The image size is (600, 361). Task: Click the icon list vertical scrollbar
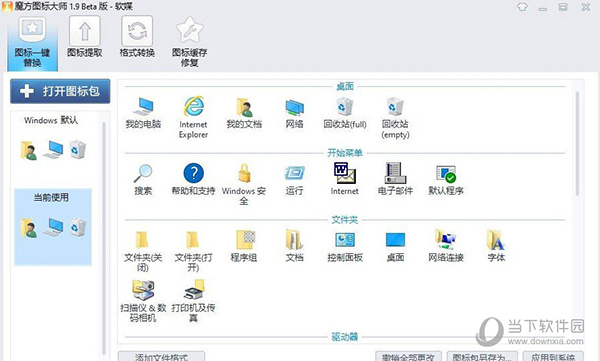tap(577, 144)
